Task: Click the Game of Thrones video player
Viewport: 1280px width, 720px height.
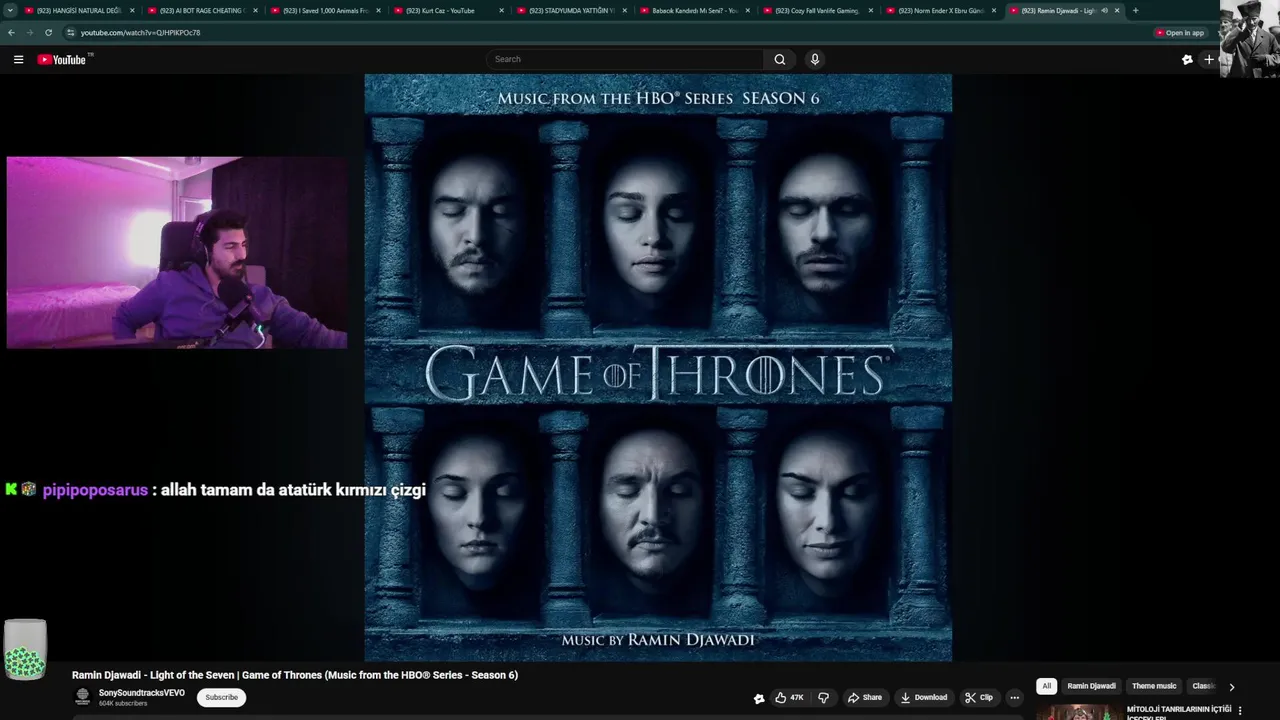Action: tap(658, 367)
